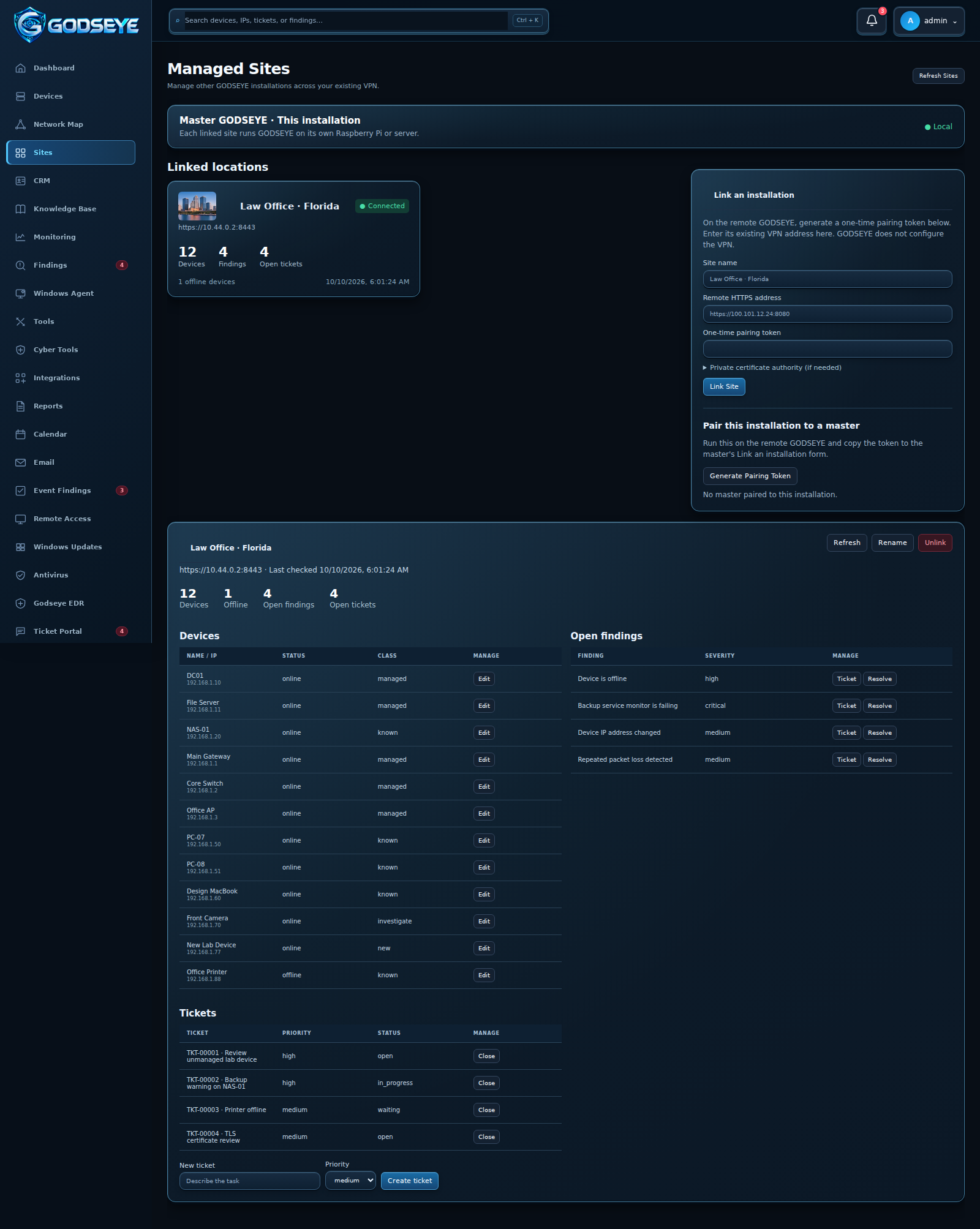Open the admin user account dropdown
Viewport: 980px width, 1229px height.
(929, 21)
